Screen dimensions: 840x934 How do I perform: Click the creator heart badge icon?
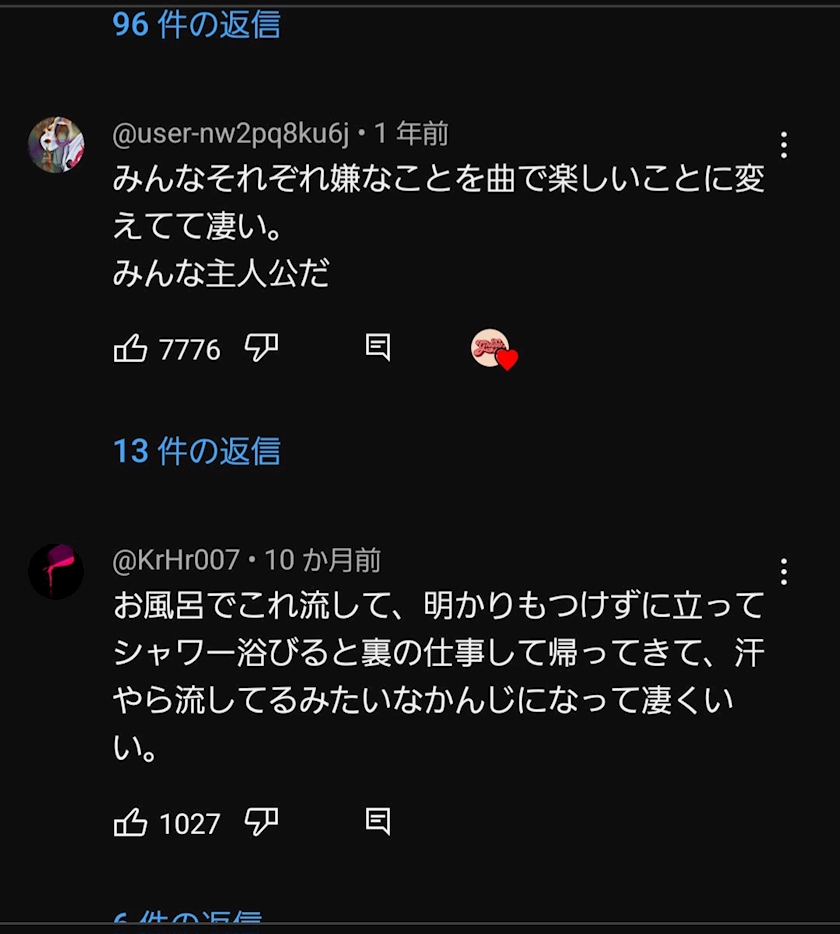(x=493, y=349)
